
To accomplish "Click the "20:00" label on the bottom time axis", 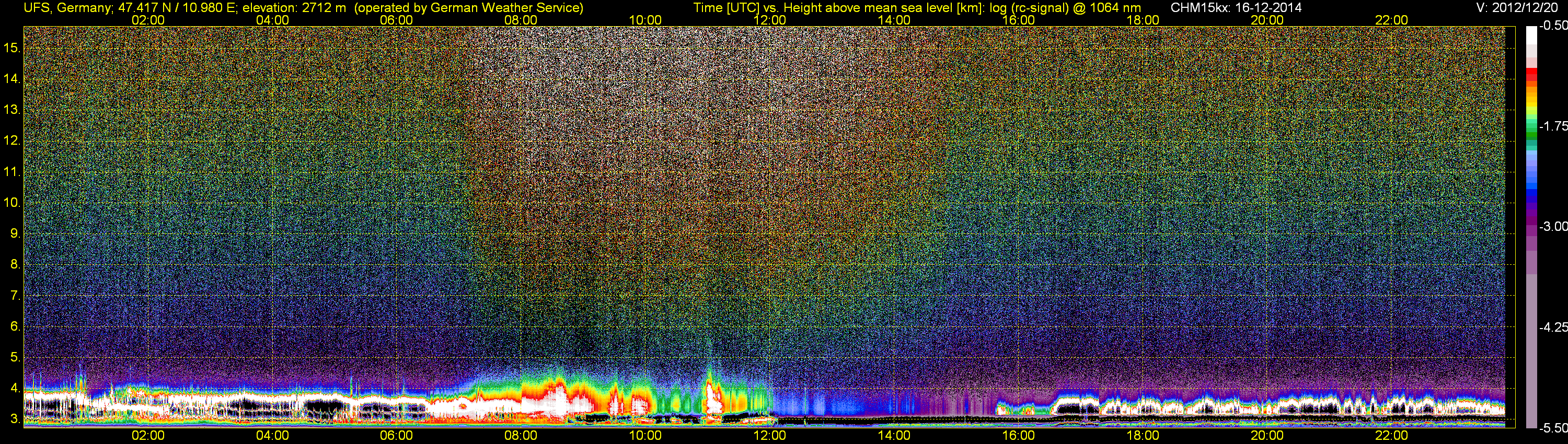I will tap(1267, 436).
